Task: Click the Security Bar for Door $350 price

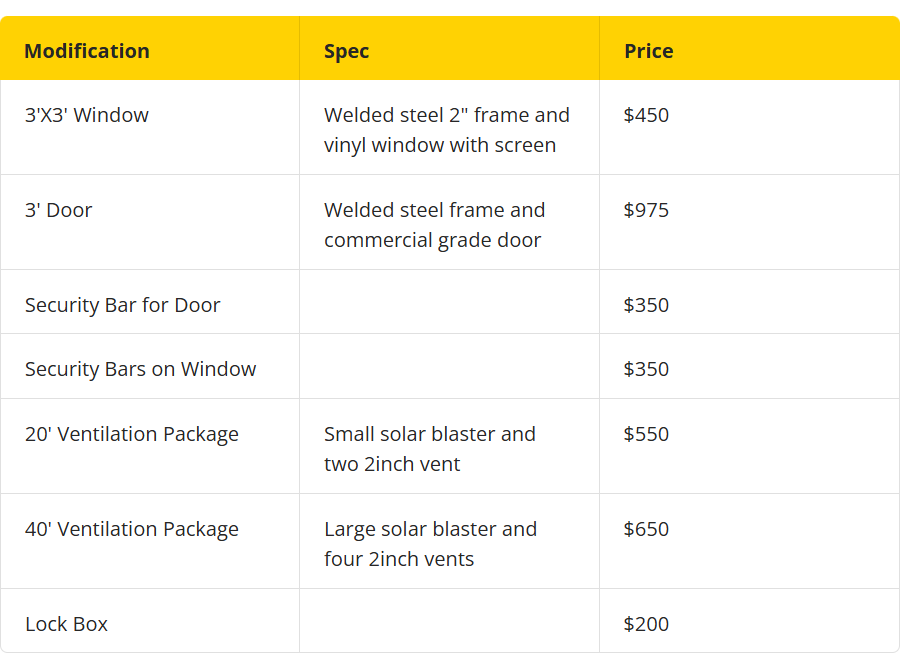Action: [646, 305]
